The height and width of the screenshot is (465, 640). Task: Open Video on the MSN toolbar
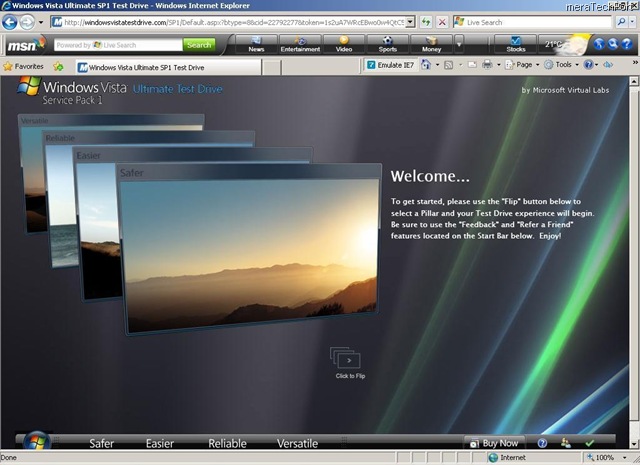(x=344, y=44)
